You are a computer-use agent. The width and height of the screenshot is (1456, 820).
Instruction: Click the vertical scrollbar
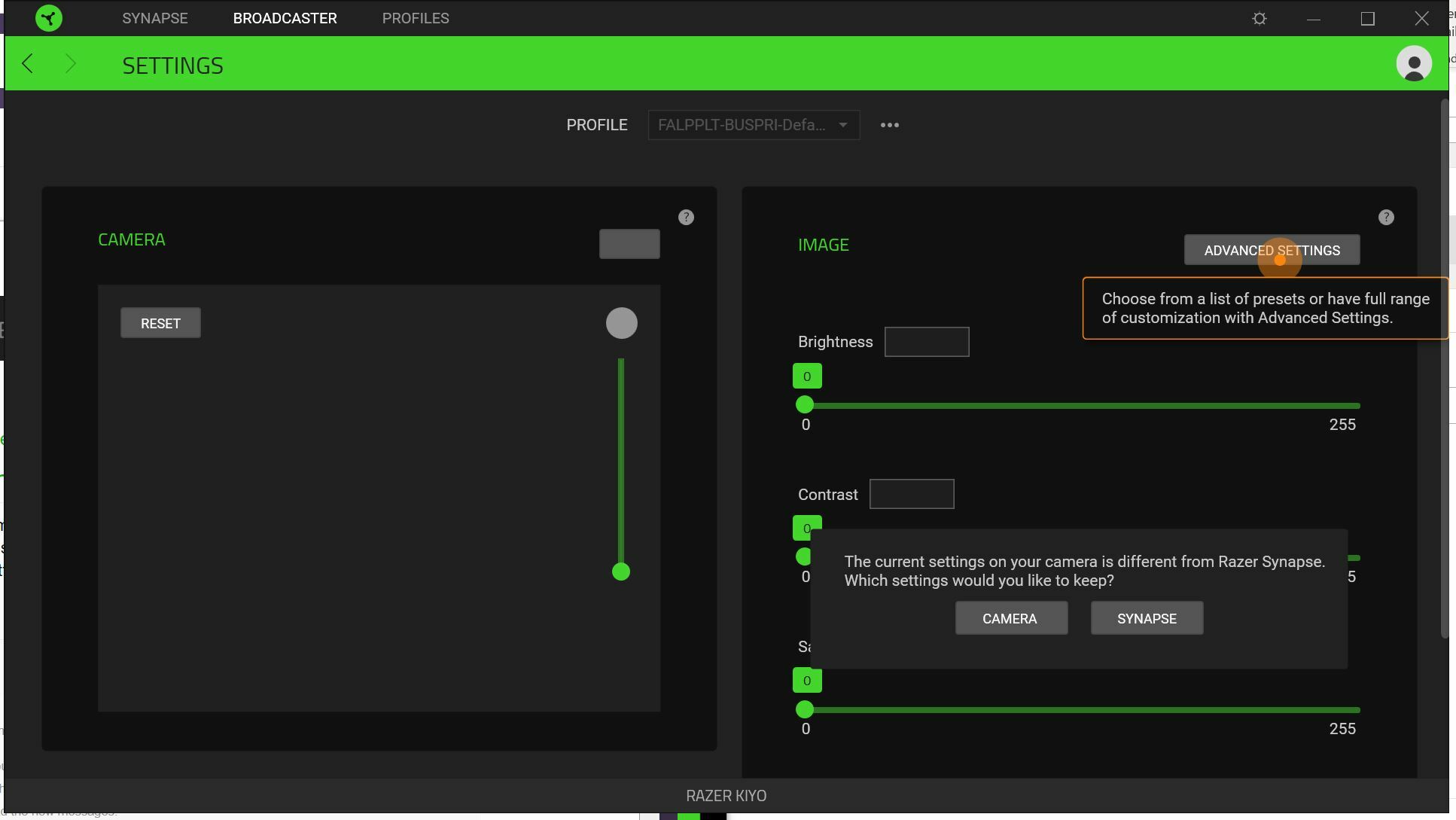pyautogui.click(x=1445, y=369)
